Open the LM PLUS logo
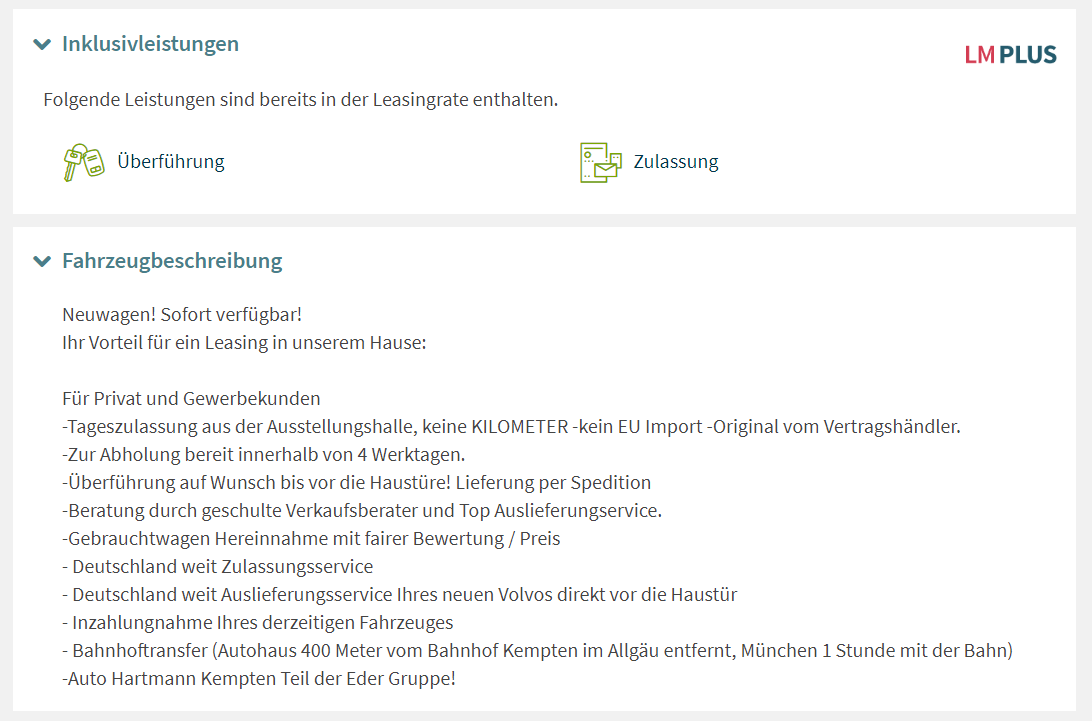Image resolution: width=1092 pixels, height=721 pixels. click(1011, 54)
